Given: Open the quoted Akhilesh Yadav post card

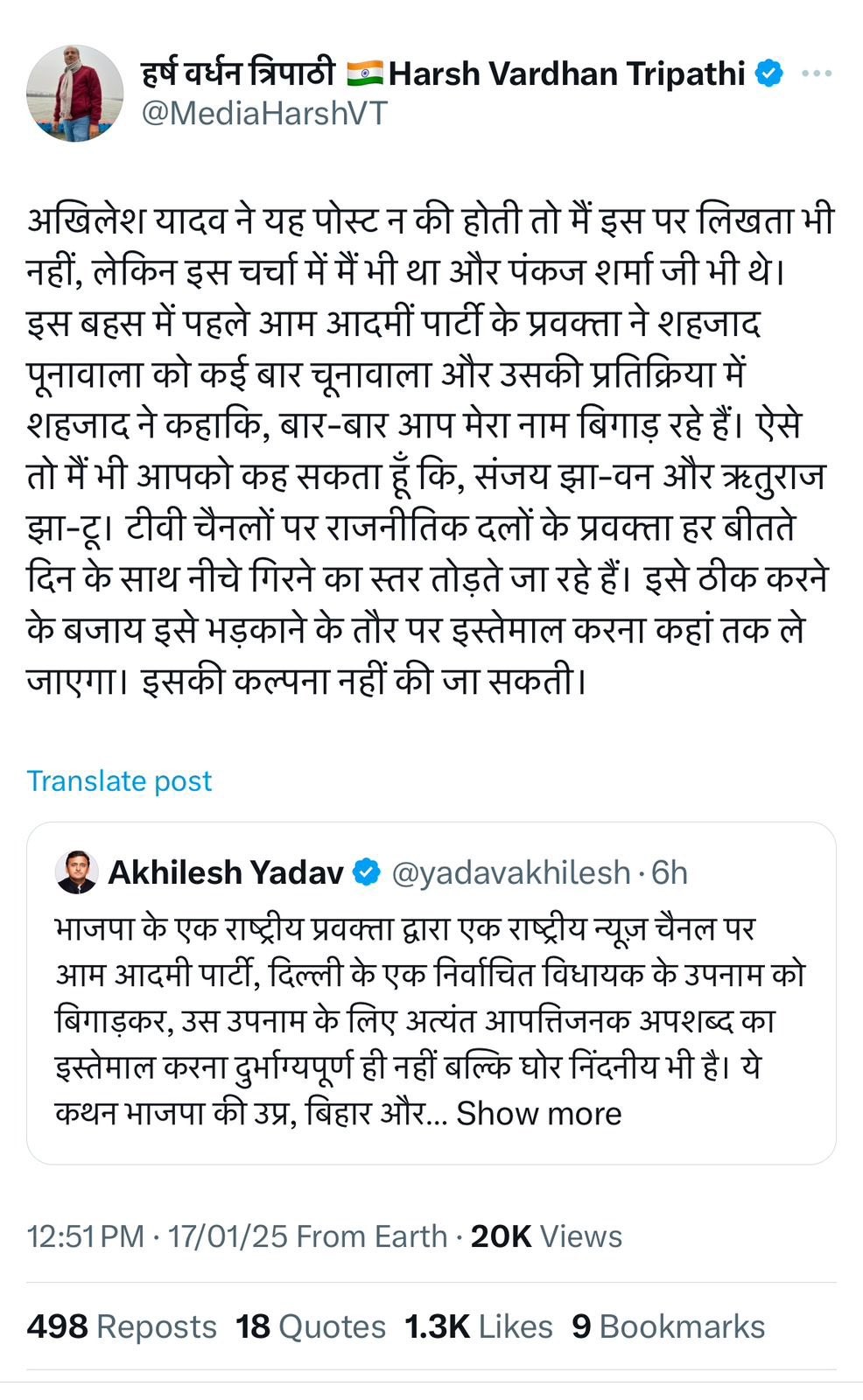Looking at the screenshot, I should pyautogui.click(x=431, y=993).
